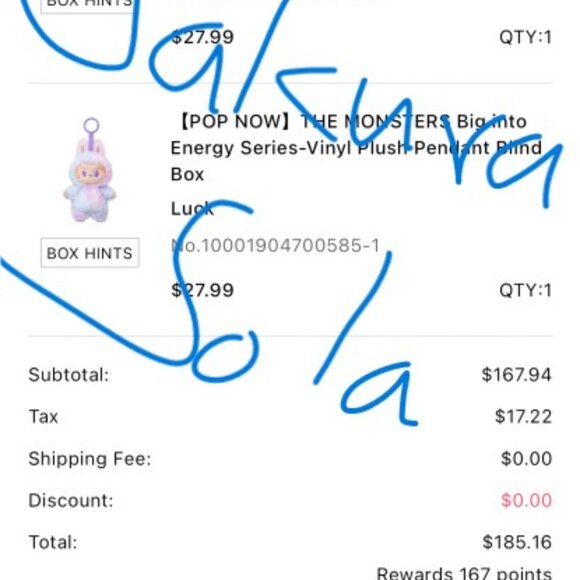The width and height of the screenshot is (580, 580).
Task: Open THE MONSTERS Big into Energy title
Action: click(355, 148)
